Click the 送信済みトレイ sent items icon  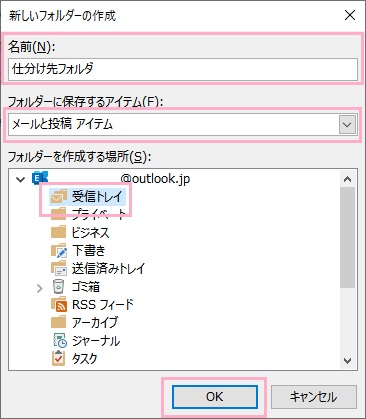59,268
